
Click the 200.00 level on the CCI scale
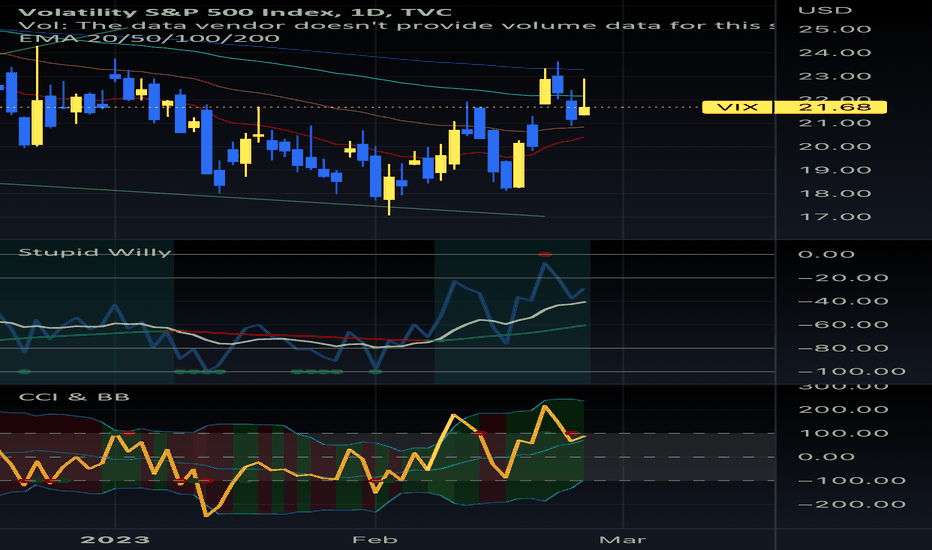point(843,409)
